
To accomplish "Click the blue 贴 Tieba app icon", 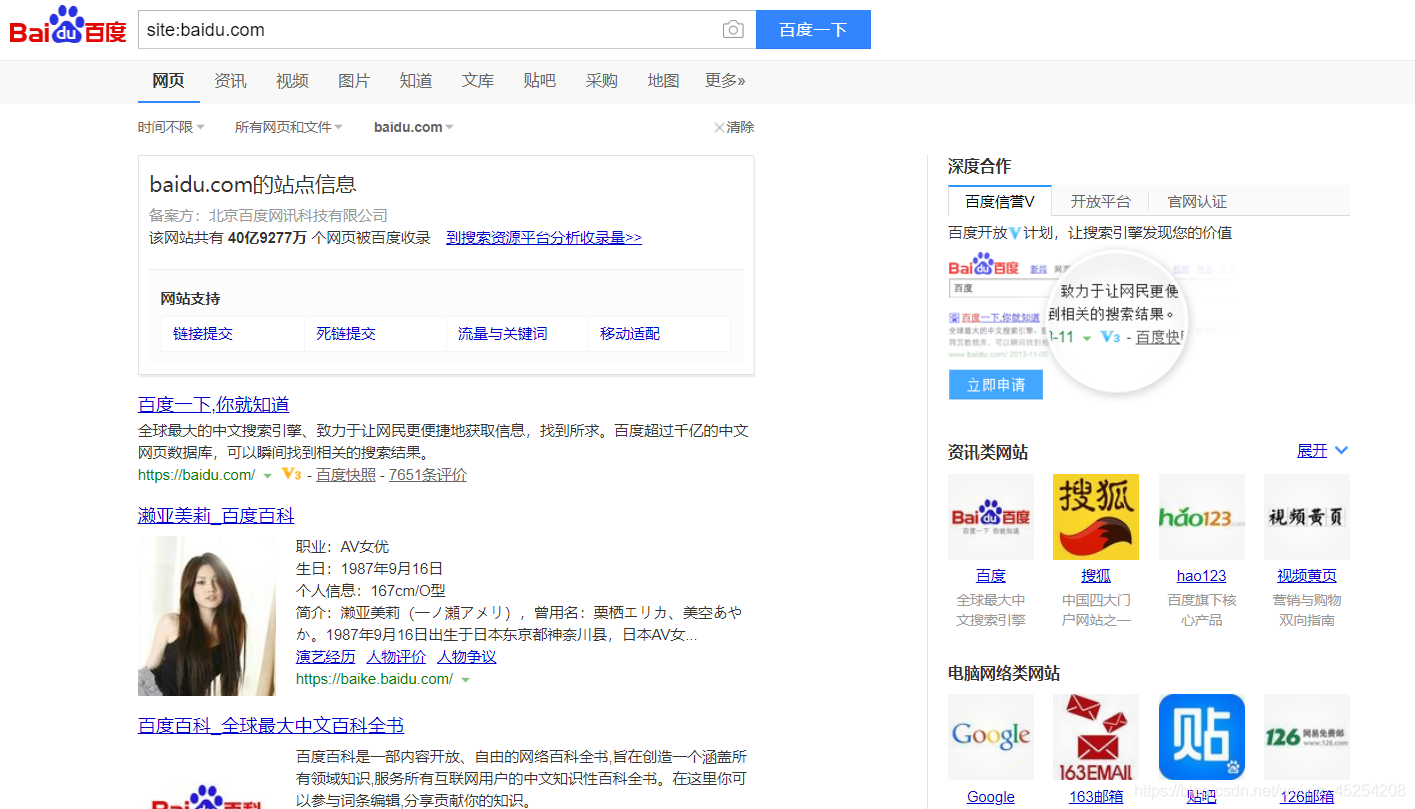I will pyautogui.click(x=1202, y=737).
